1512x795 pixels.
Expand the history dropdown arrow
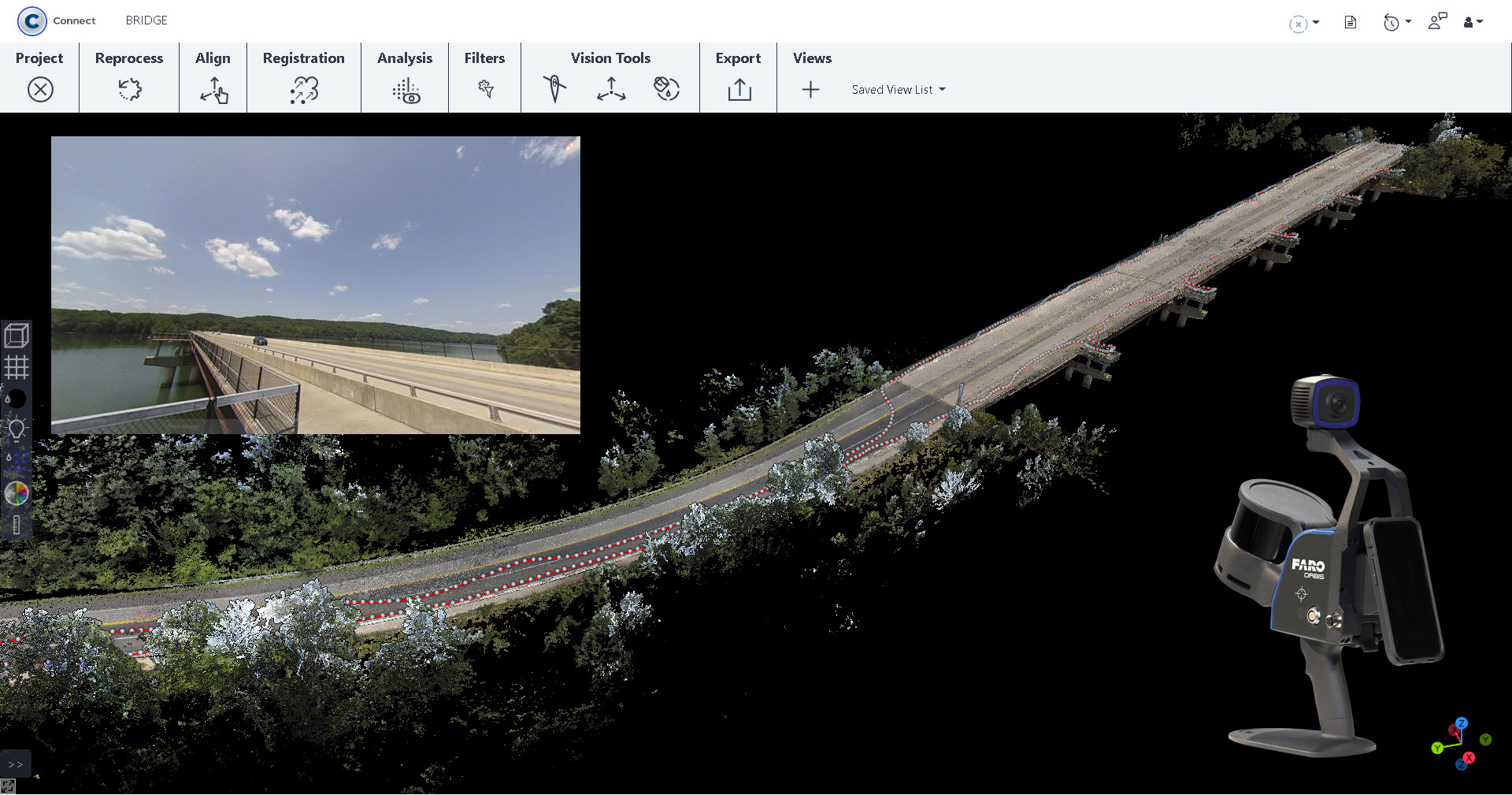(x=1408, y=22)
